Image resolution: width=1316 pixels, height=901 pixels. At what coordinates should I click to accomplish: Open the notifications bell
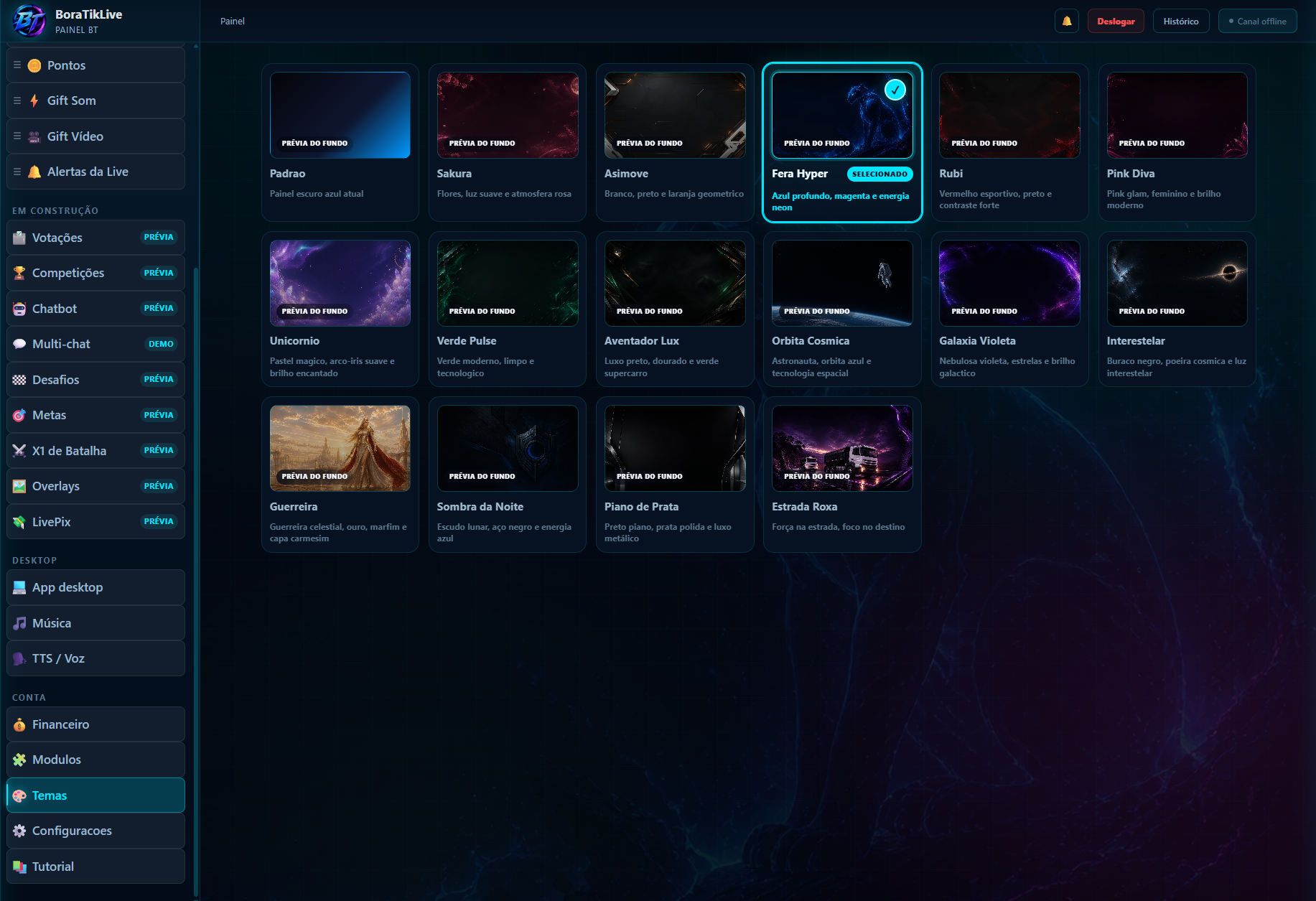coord(1067,21)
